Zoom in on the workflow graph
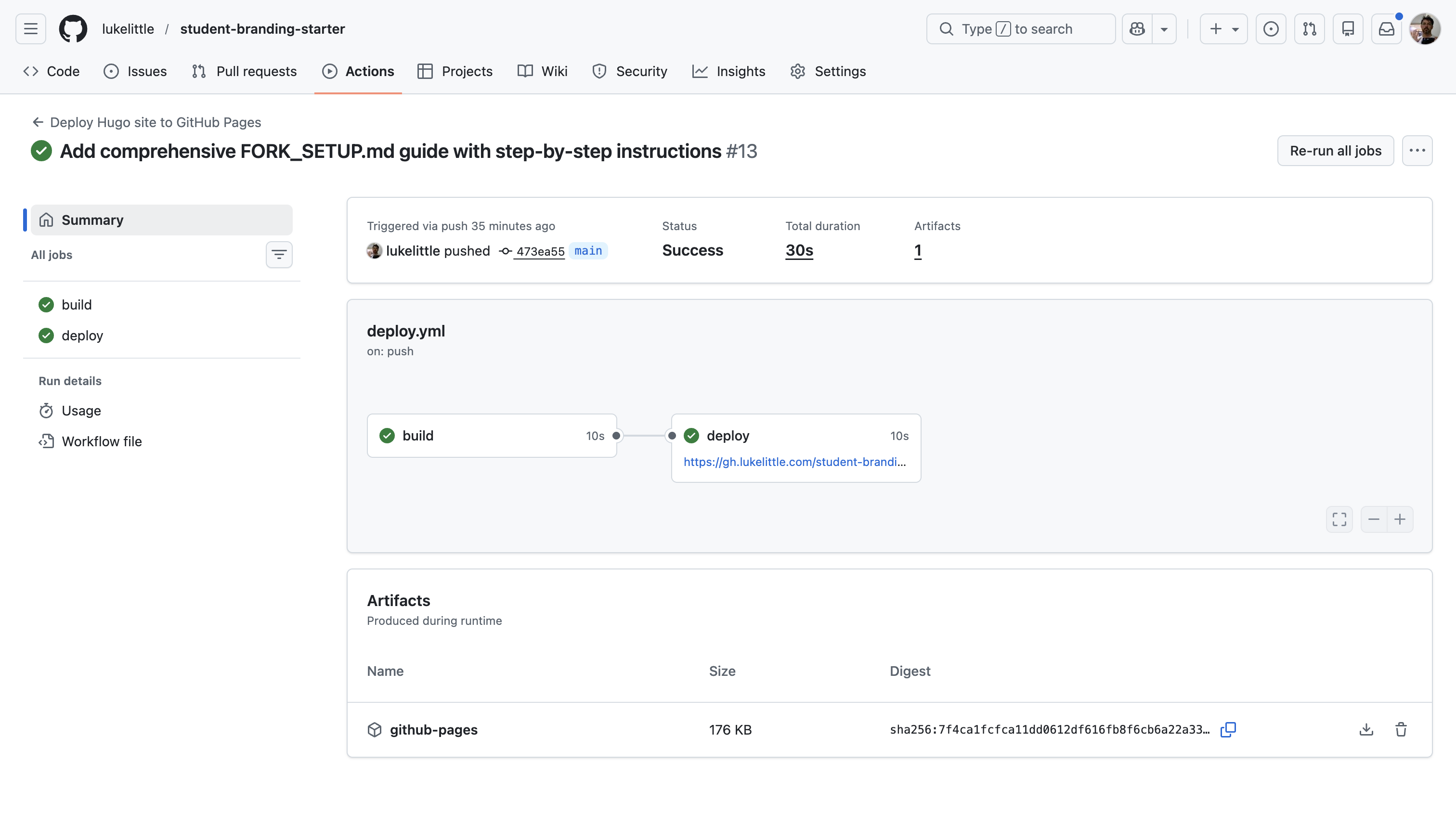This screenshot has height=827, width=1456. pos(1400,519)
